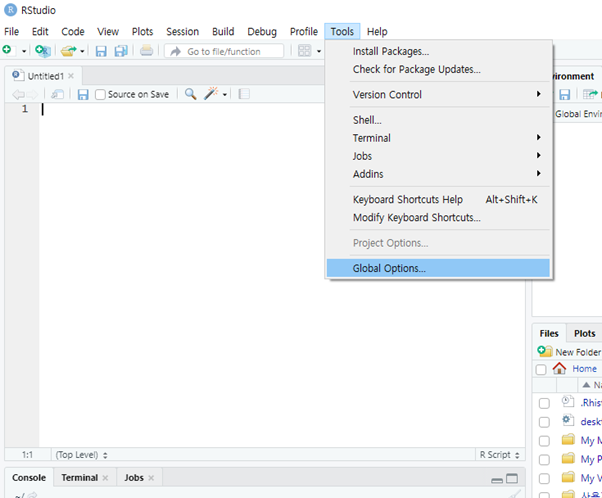Open the R Script file type selector
This screenshot has height=498, width=602.
tap(499, 455)
